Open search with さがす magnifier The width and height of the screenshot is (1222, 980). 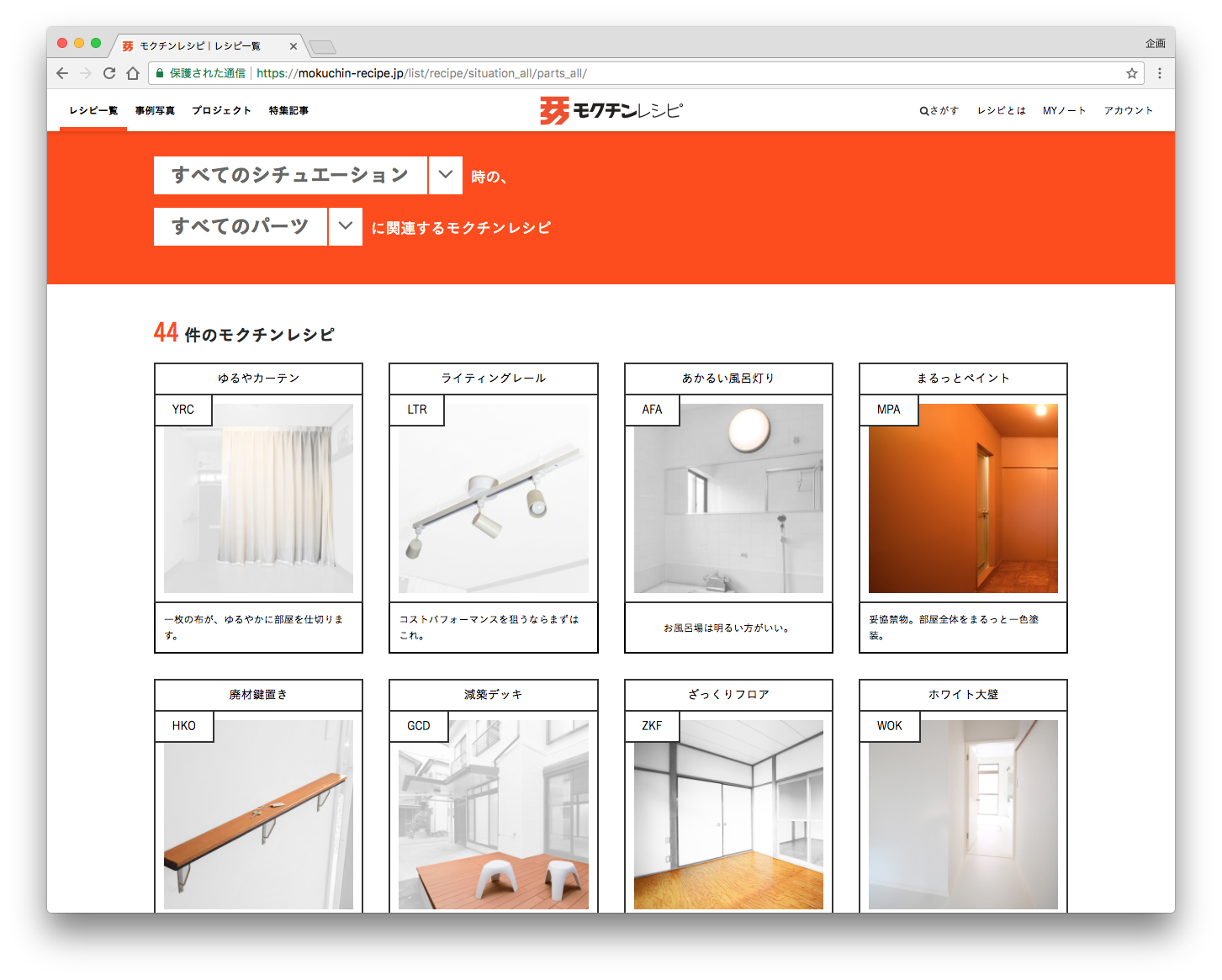point(939,110)
